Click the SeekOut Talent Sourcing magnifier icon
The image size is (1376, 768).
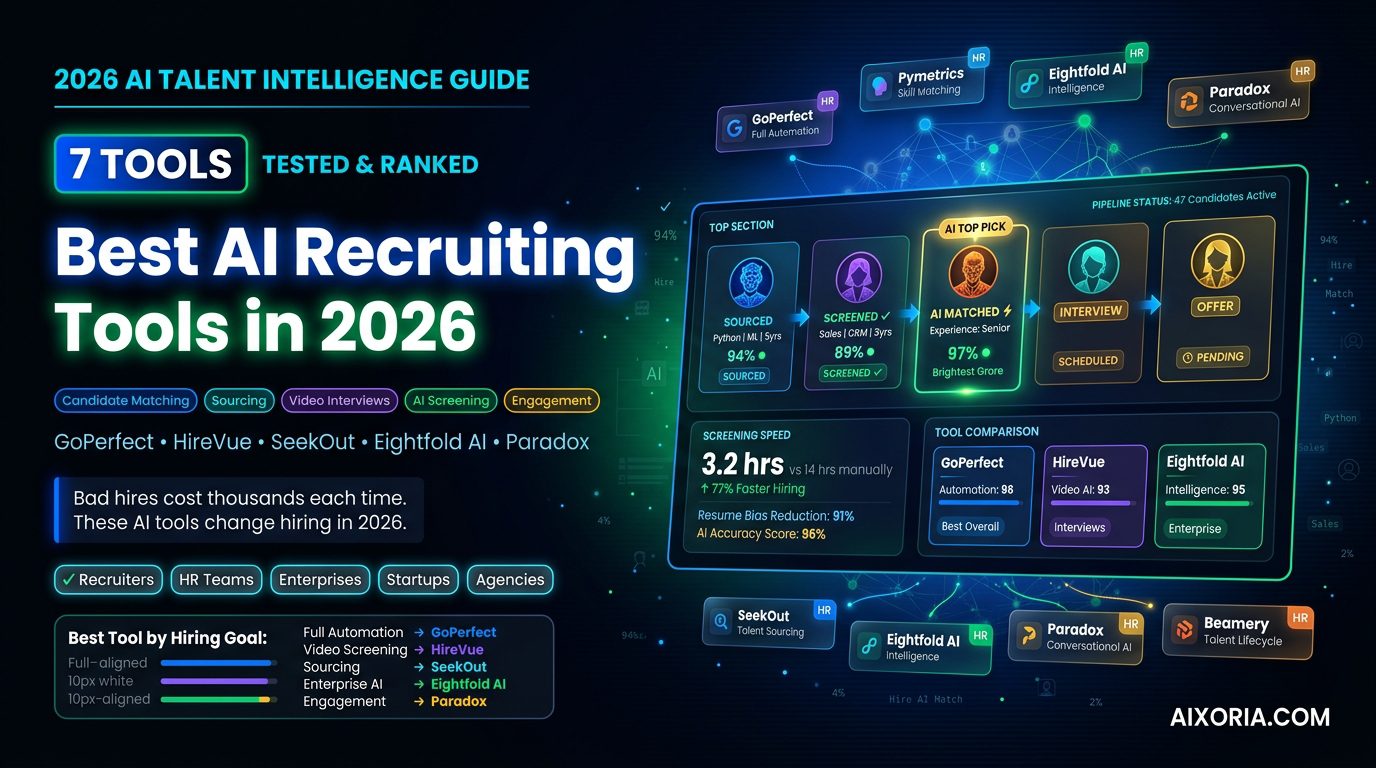click(x=721, y=621)
